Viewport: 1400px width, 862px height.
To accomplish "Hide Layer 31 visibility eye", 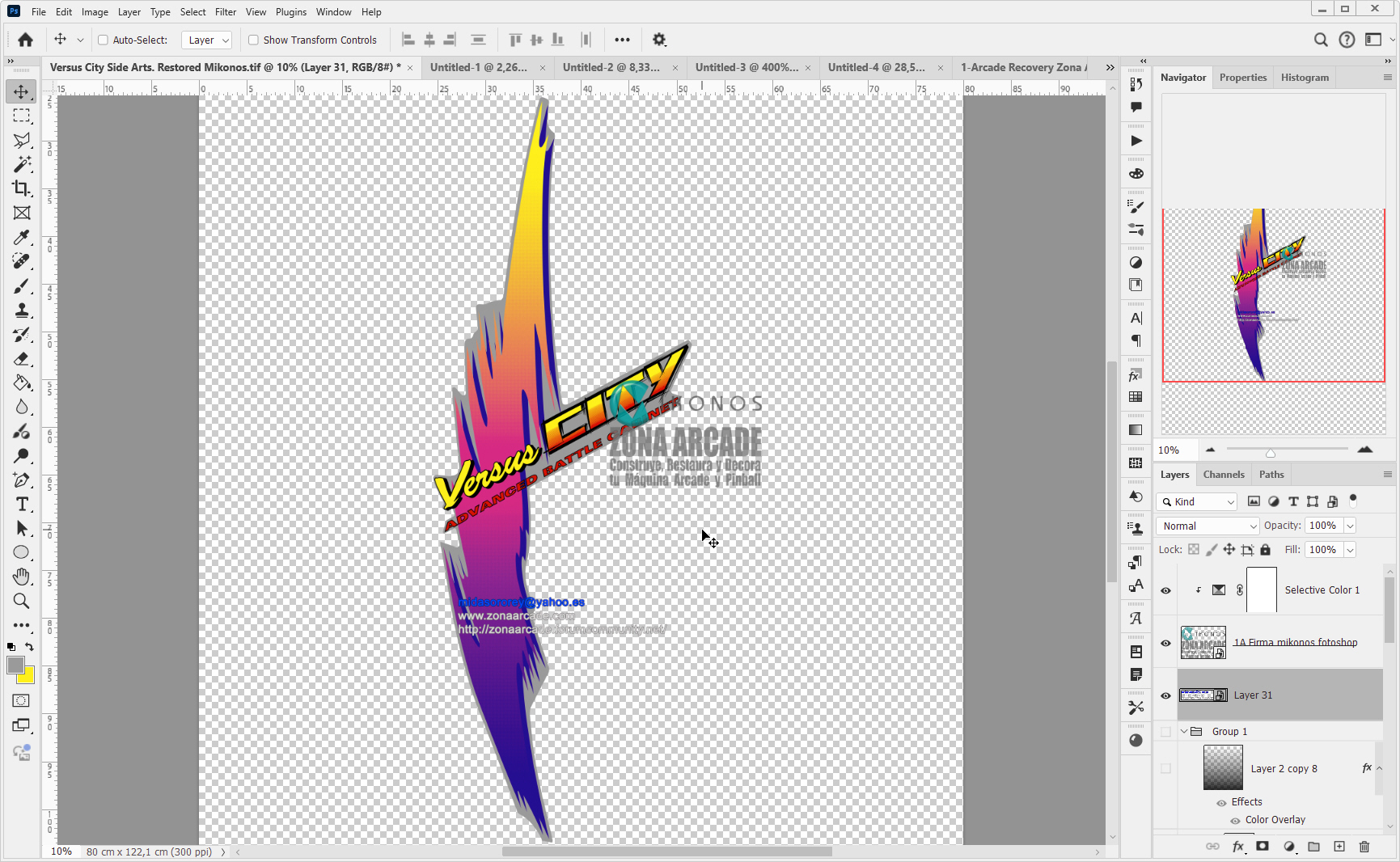I will [x=1165, y=695].
